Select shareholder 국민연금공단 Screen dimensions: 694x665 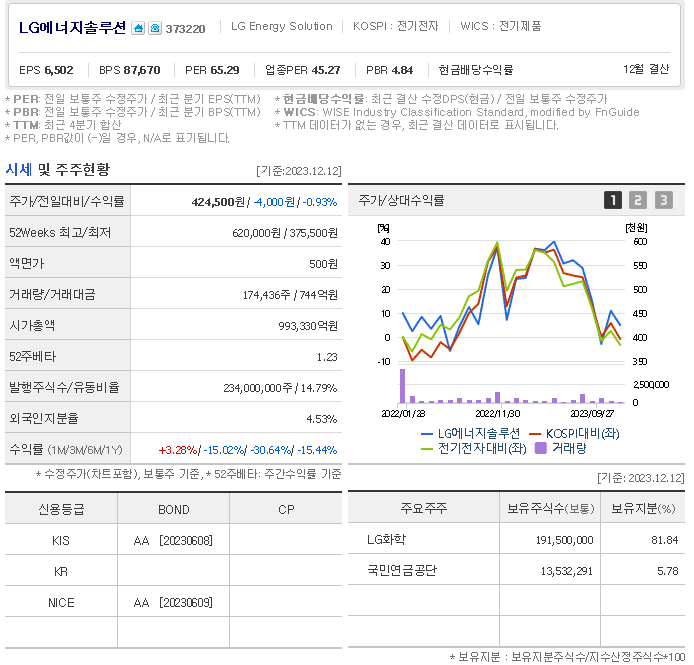(402, 570)
